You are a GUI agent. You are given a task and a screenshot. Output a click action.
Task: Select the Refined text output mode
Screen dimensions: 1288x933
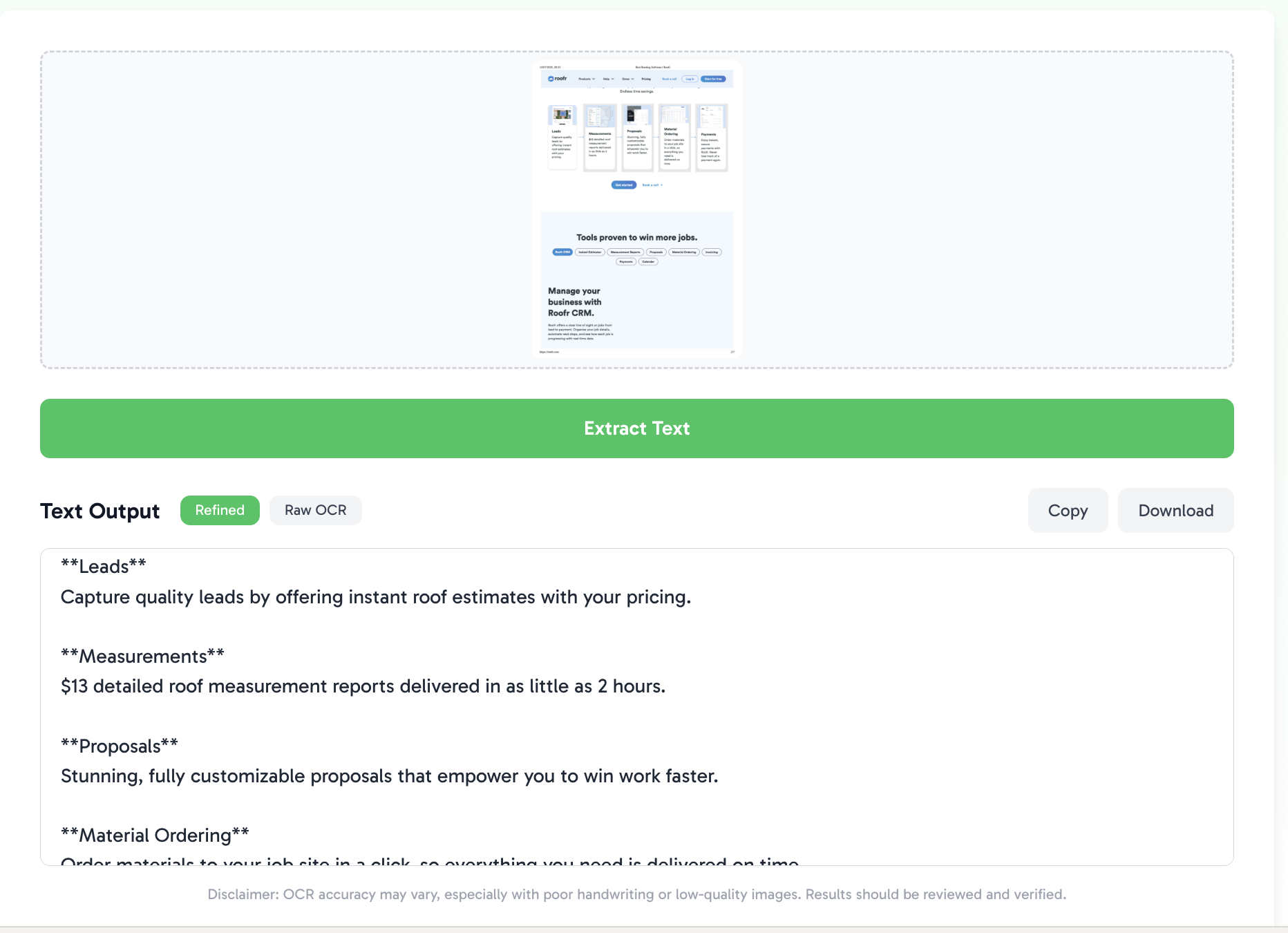[x=220, y=510]
